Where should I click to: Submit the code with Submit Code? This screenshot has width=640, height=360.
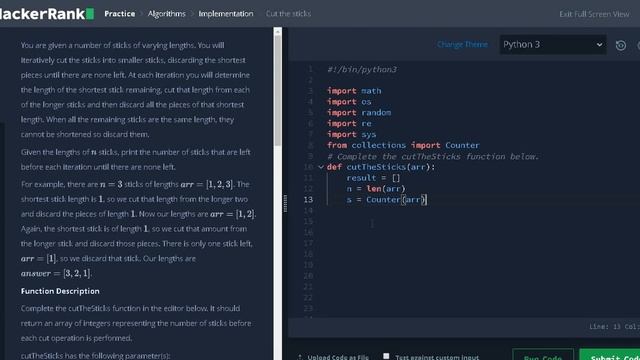point(611,355)
